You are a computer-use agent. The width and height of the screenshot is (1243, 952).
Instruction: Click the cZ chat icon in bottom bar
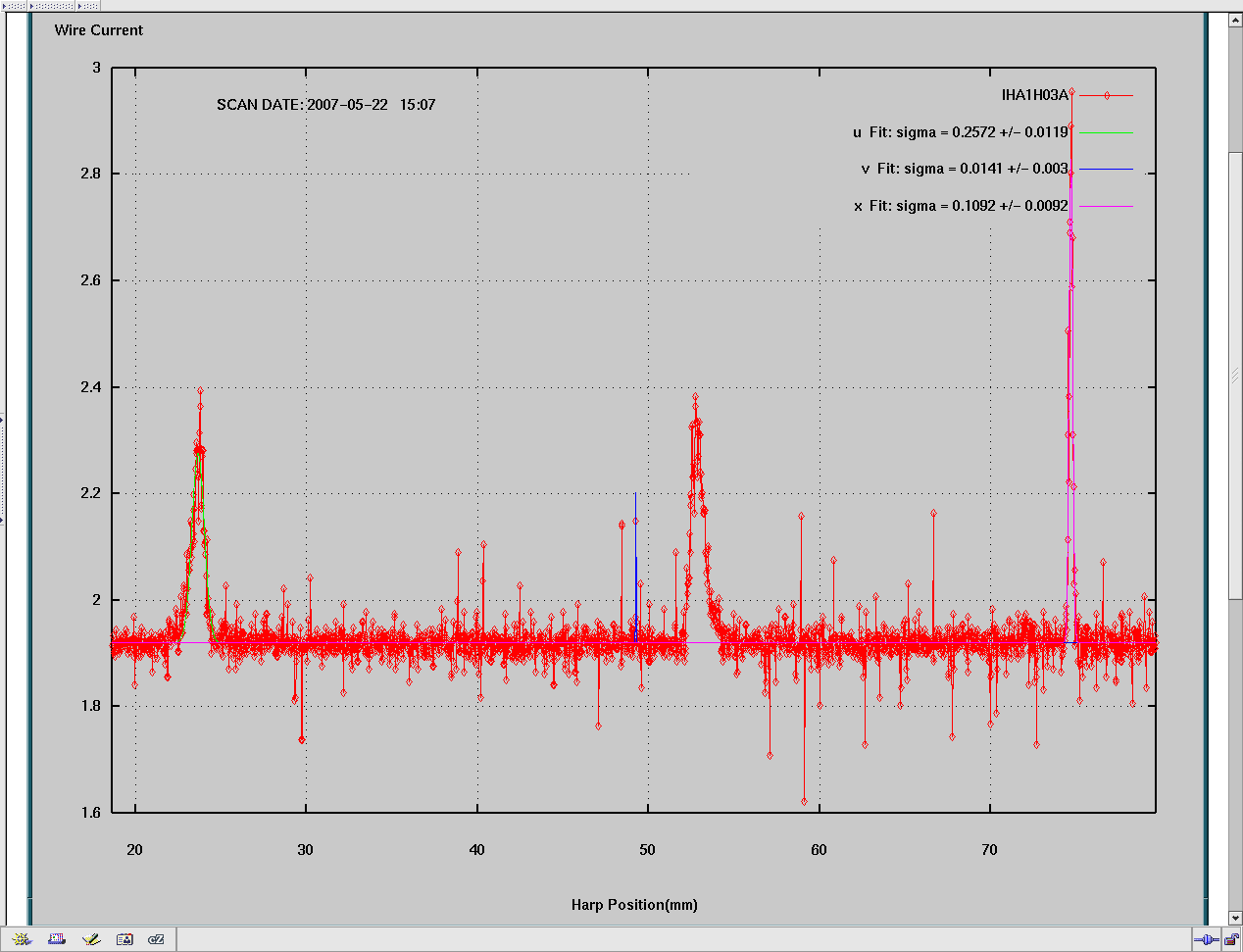point(156,939)
